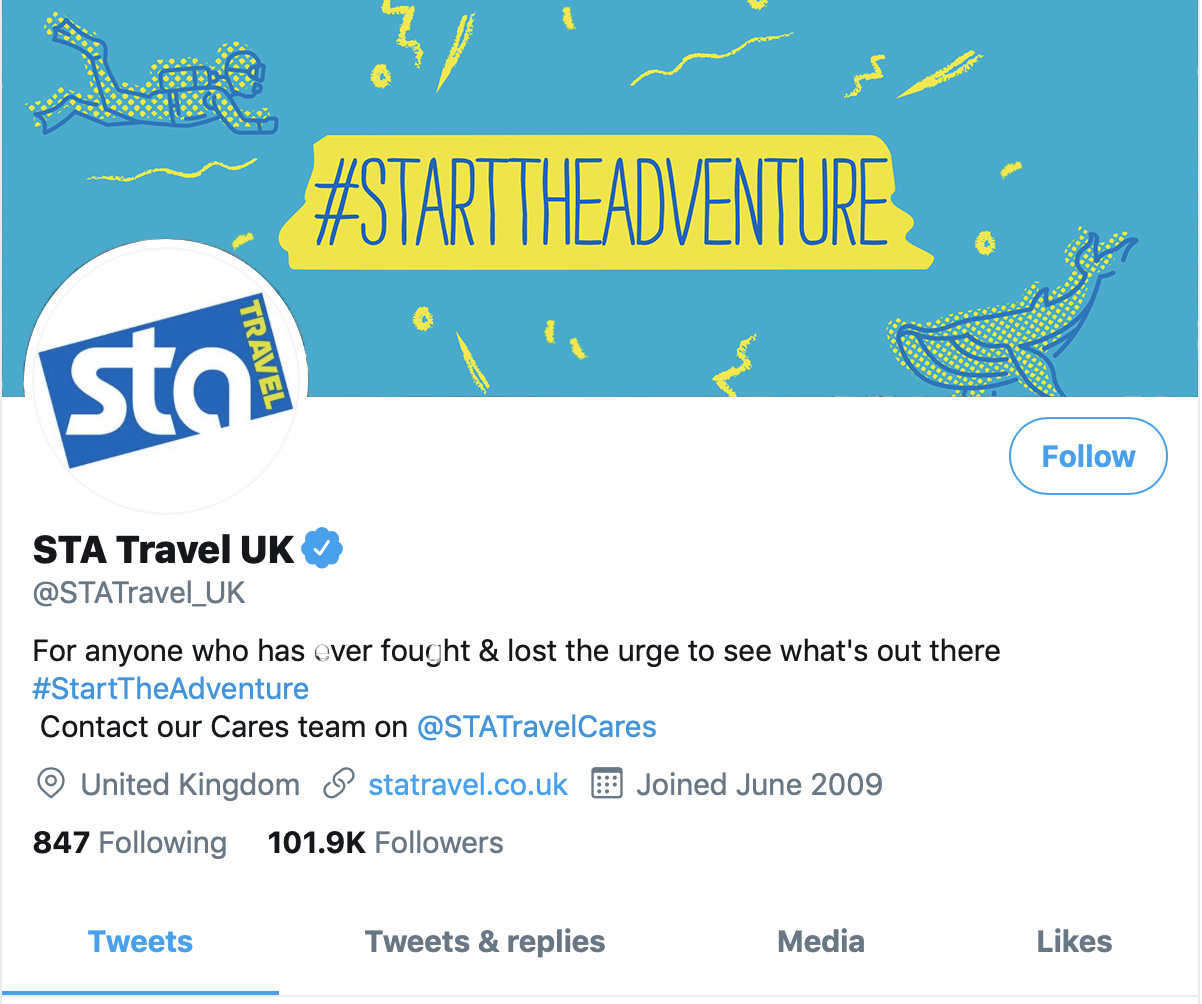1202x1004 pixels.
Task: Click the chain link icon
Action: pyautogui.click(x=340, y=784)
